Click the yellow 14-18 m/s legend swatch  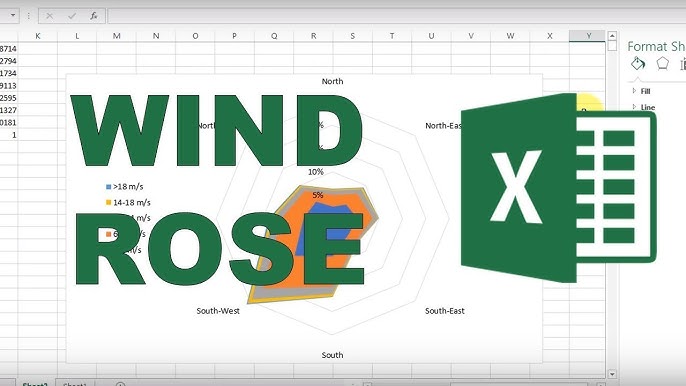tap(108, 203)
